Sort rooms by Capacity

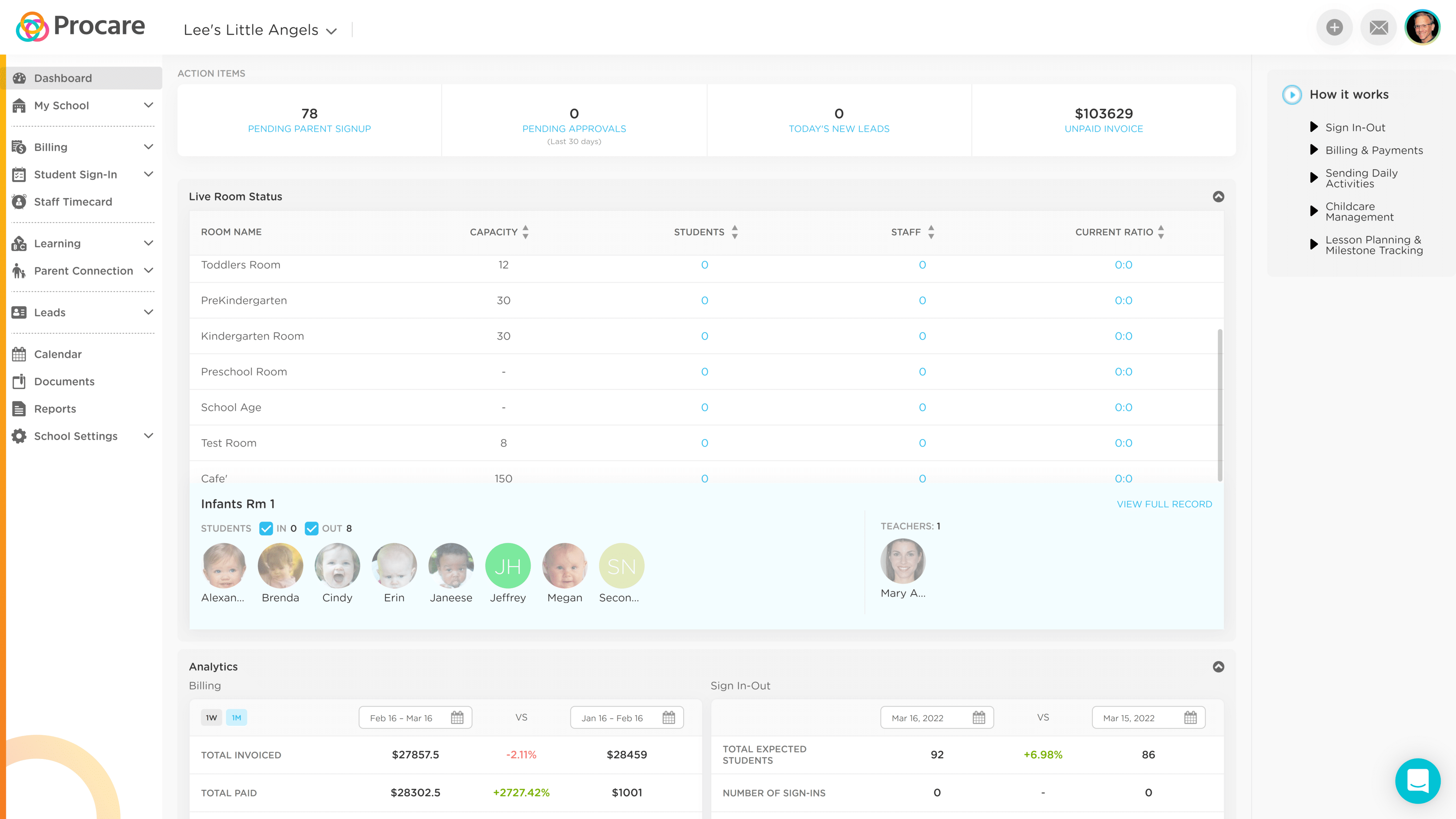click(526, 232)
